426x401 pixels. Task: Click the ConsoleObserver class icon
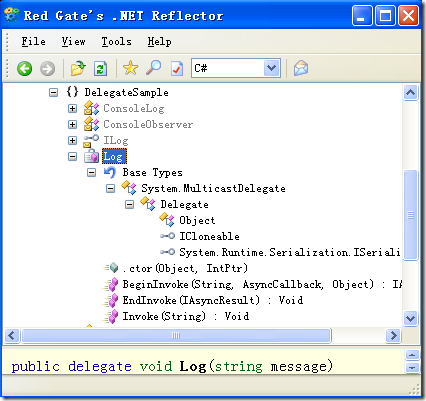(91, 124)
